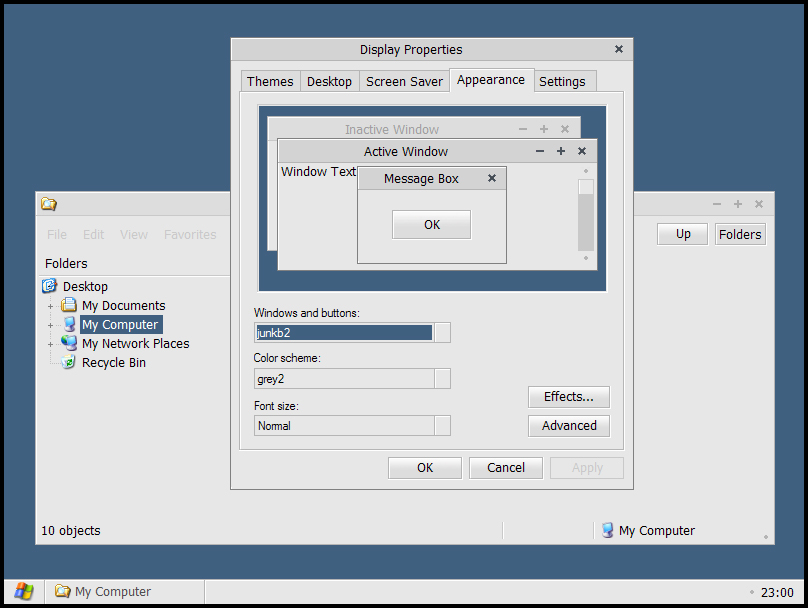808x608 pixels.
Task: Click maximize icon on Active Window preview
Action: coord(561,151)
